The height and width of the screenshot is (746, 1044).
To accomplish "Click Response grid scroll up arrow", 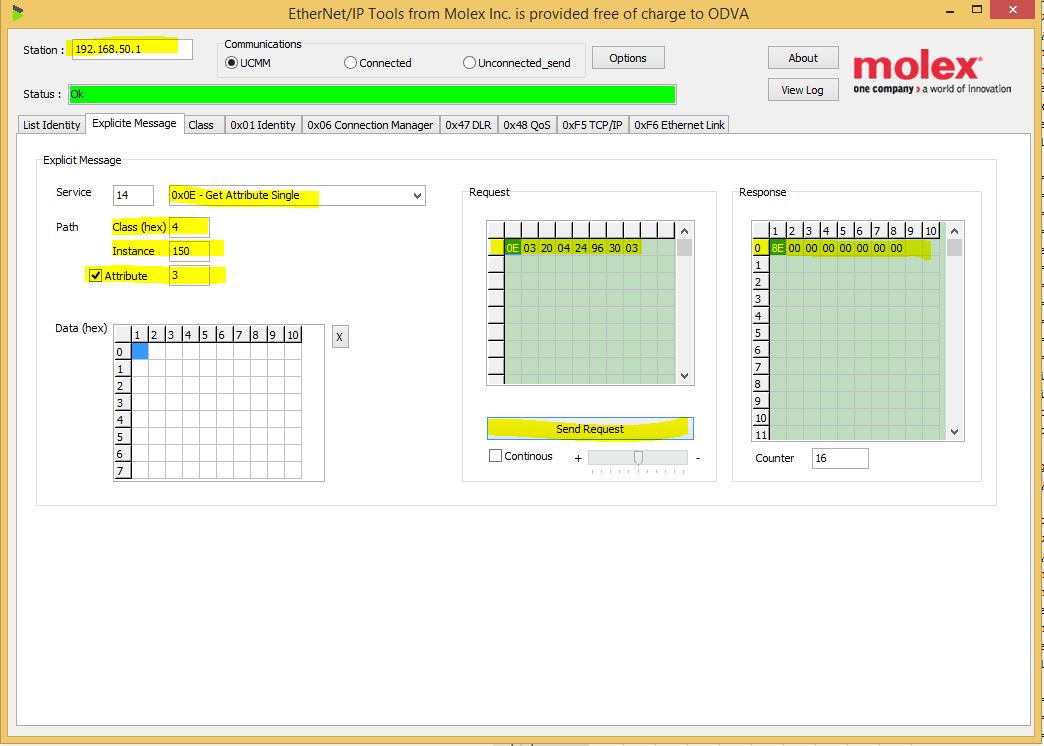I will coord(954,231).
